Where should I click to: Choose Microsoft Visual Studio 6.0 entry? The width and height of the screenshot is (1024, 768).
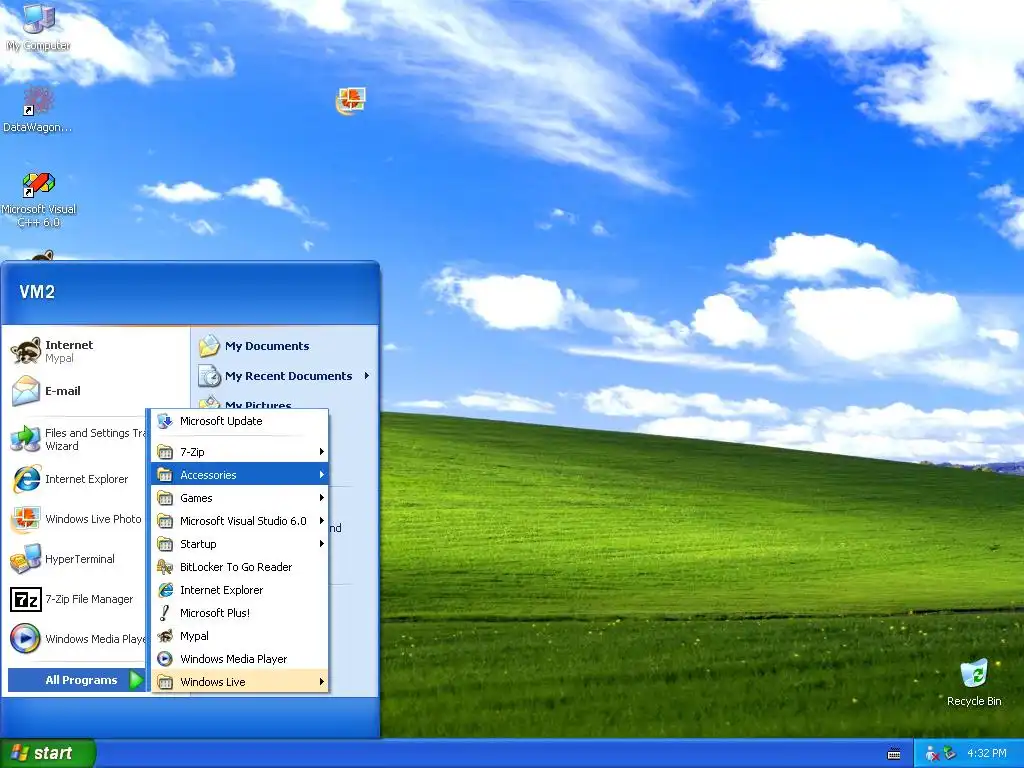[240, 520]
